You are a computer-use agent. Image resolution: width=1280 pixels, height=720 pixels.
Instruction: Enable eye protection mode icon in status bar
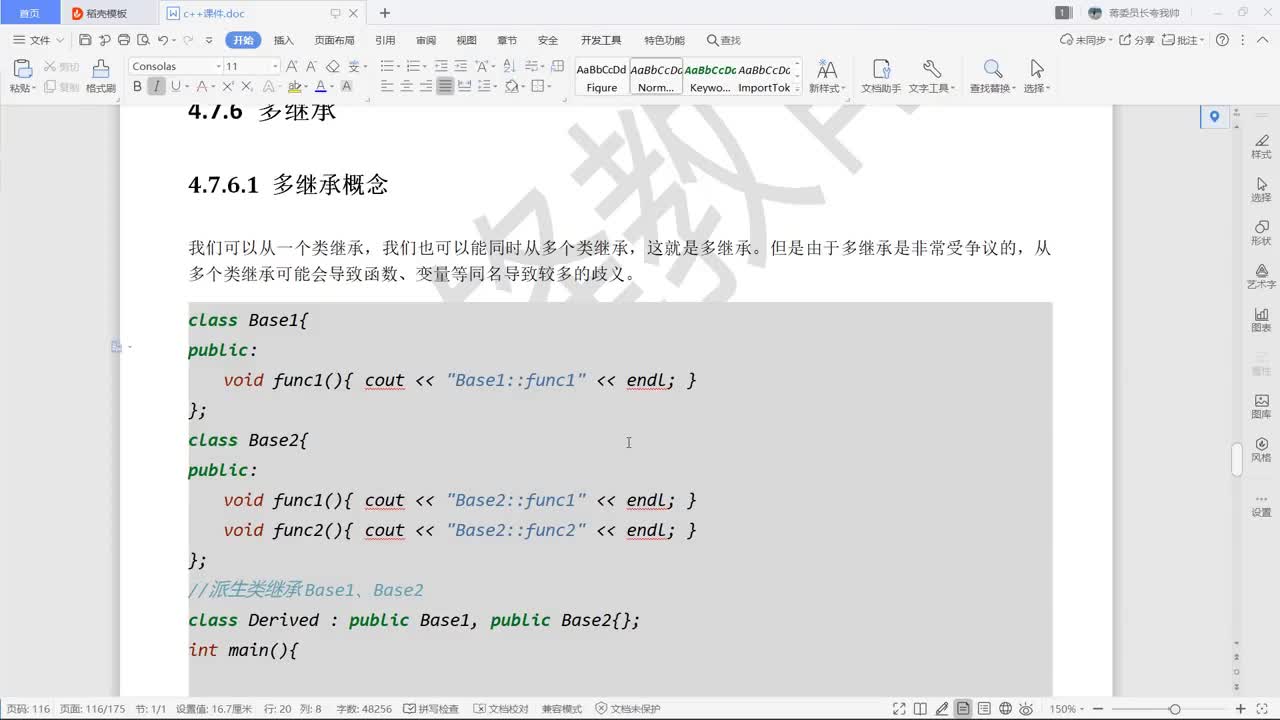[x=1026, y=709]
